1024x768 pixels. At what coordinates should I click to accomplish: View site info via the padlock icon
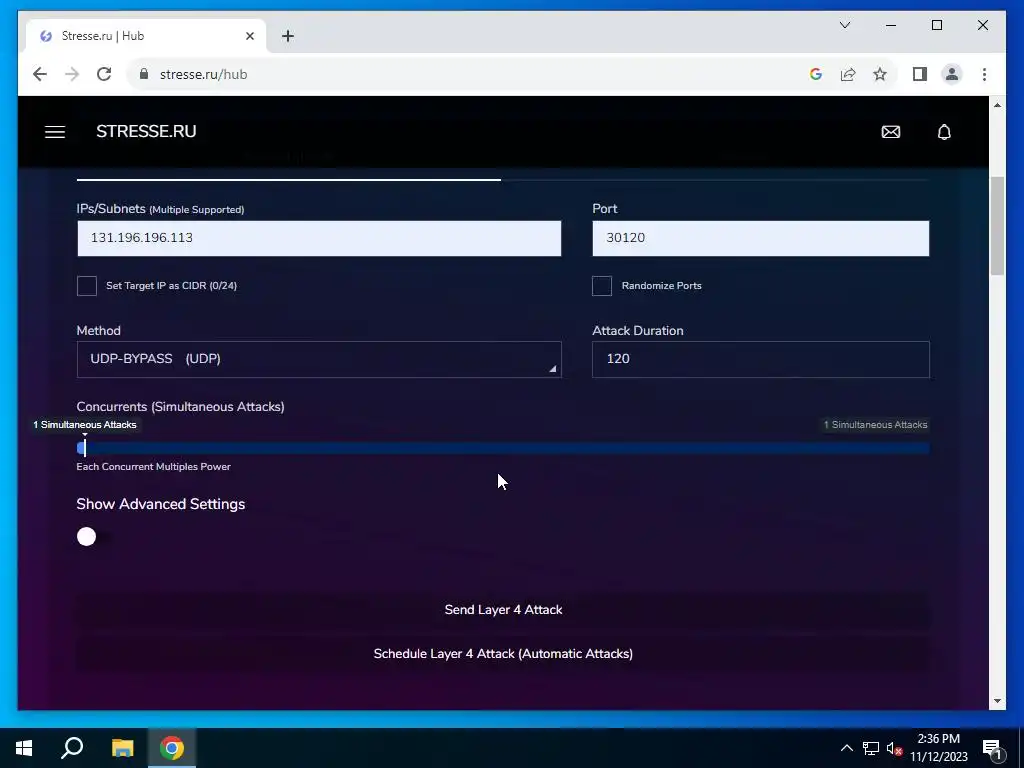144,74
